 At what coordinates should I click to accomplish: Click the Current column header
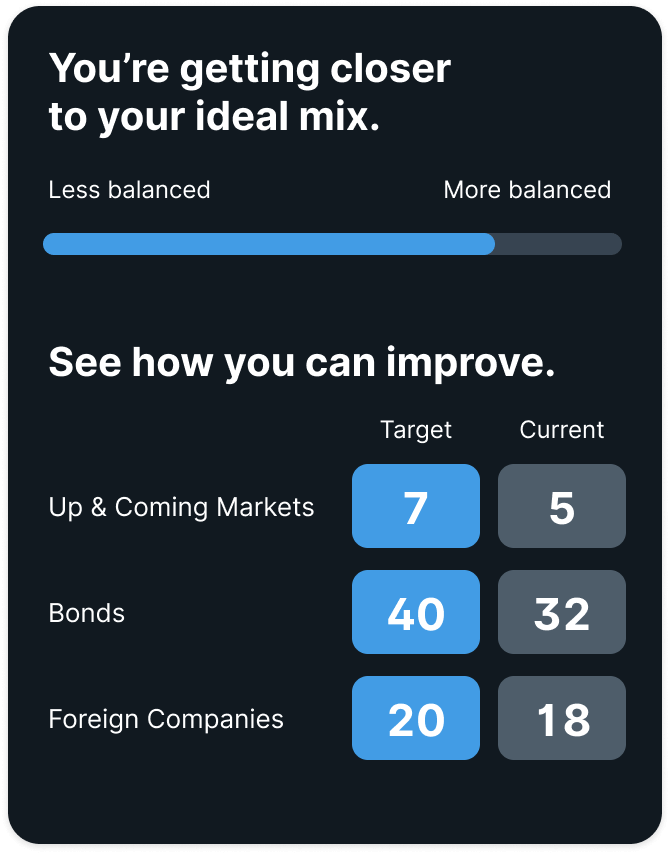pos(561,430)
